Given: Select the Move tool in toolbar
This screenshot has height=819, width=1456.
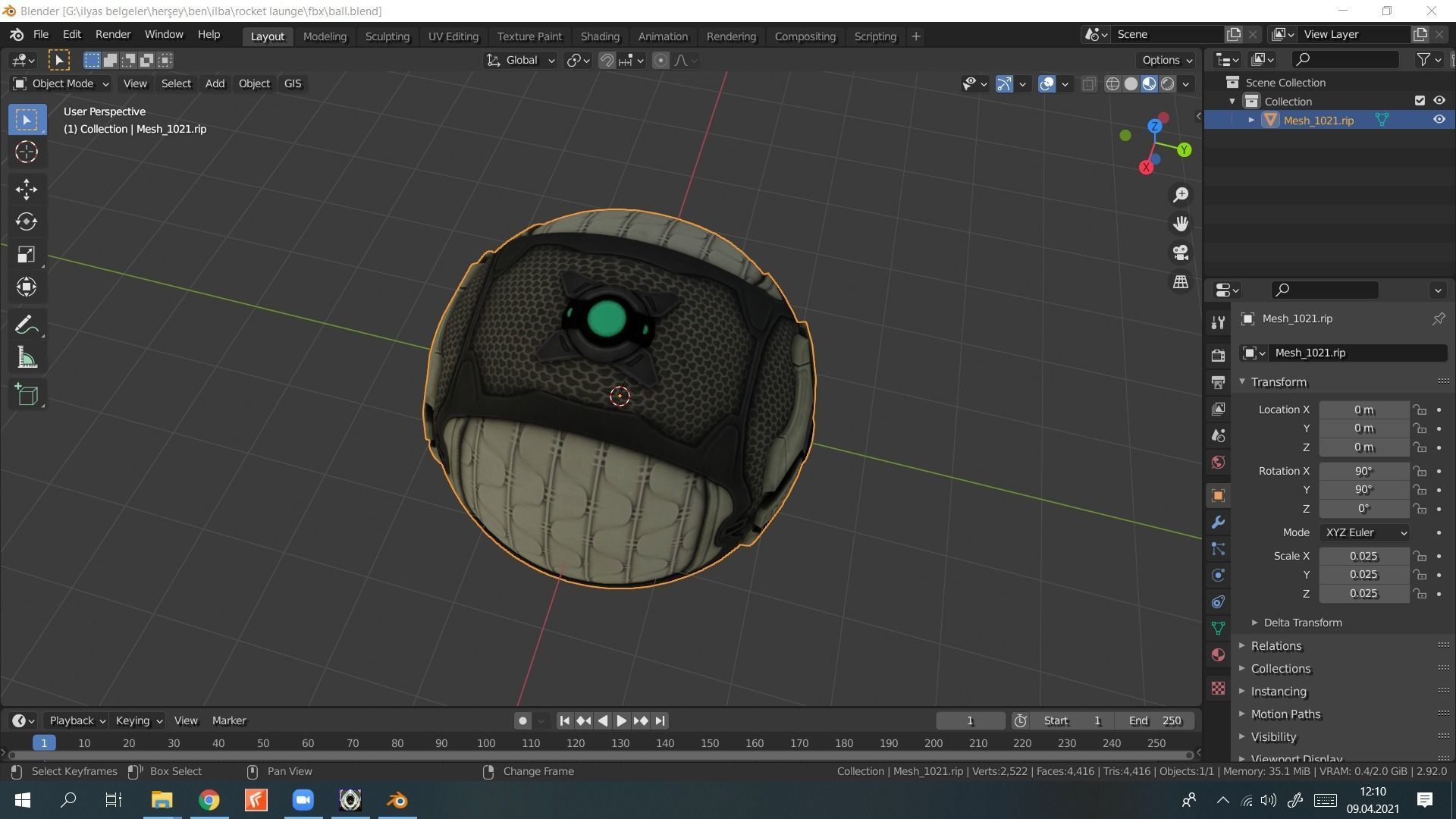Looking at the screenshot, I should click(x=27, y=189).
